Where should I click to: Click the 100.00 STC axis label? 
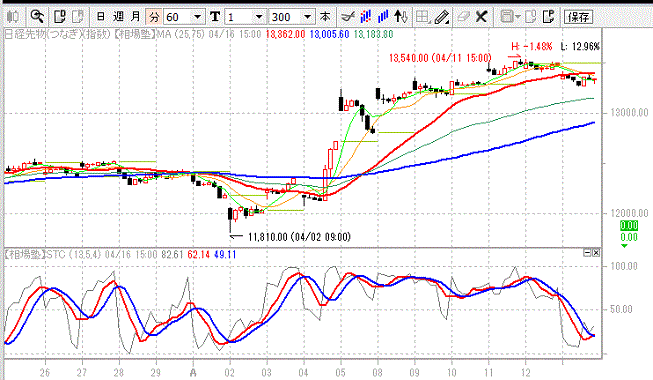click(624, 266)
